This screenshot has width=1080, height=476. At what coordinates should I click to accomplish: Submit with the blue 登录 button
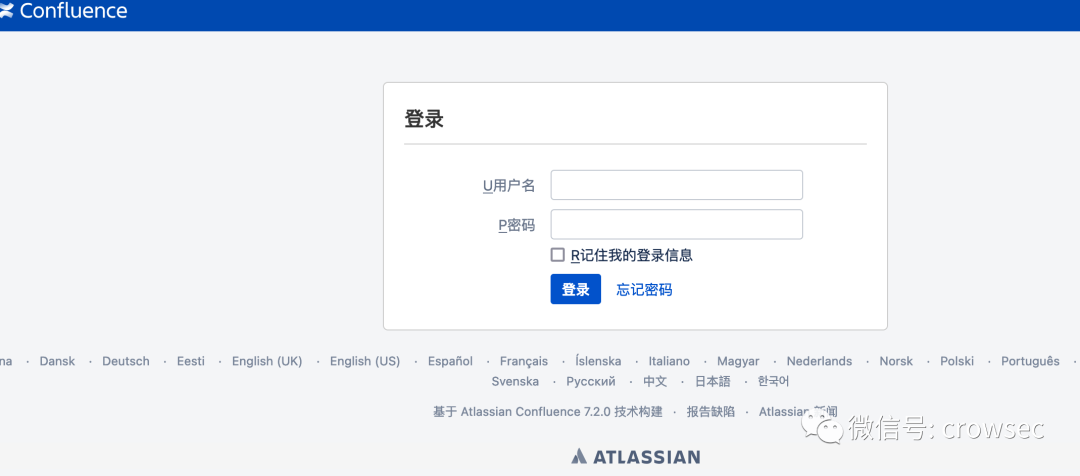pyautogui.click(x=576, y=289)
